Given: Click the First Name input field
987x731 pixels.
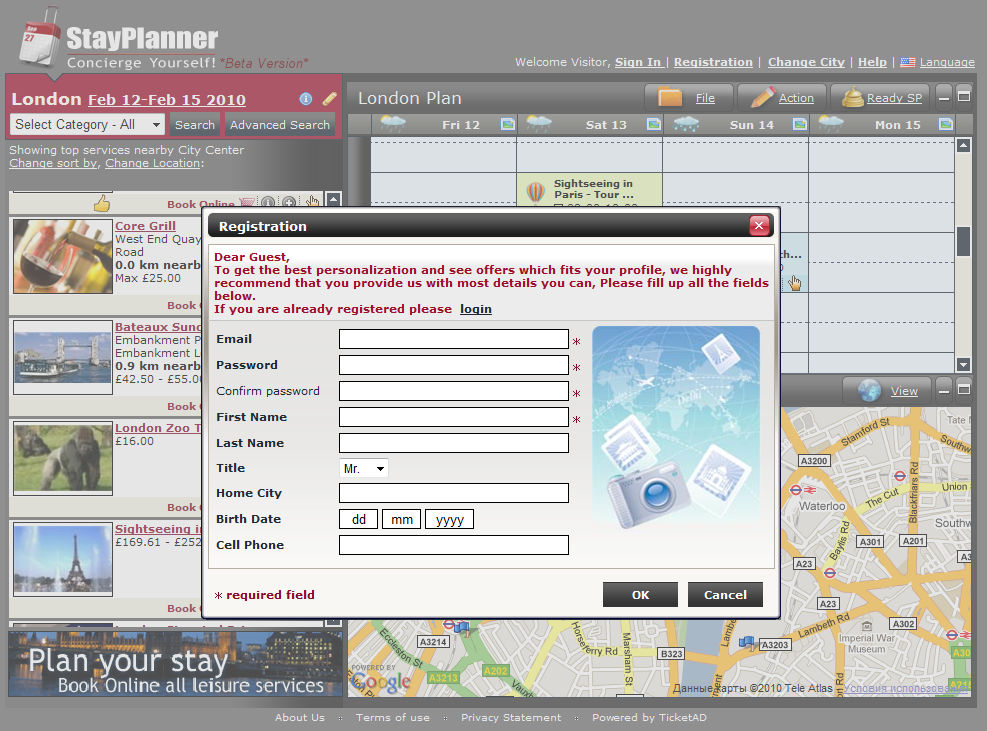Looking at the screenshot, I should [x=453, y=417].
